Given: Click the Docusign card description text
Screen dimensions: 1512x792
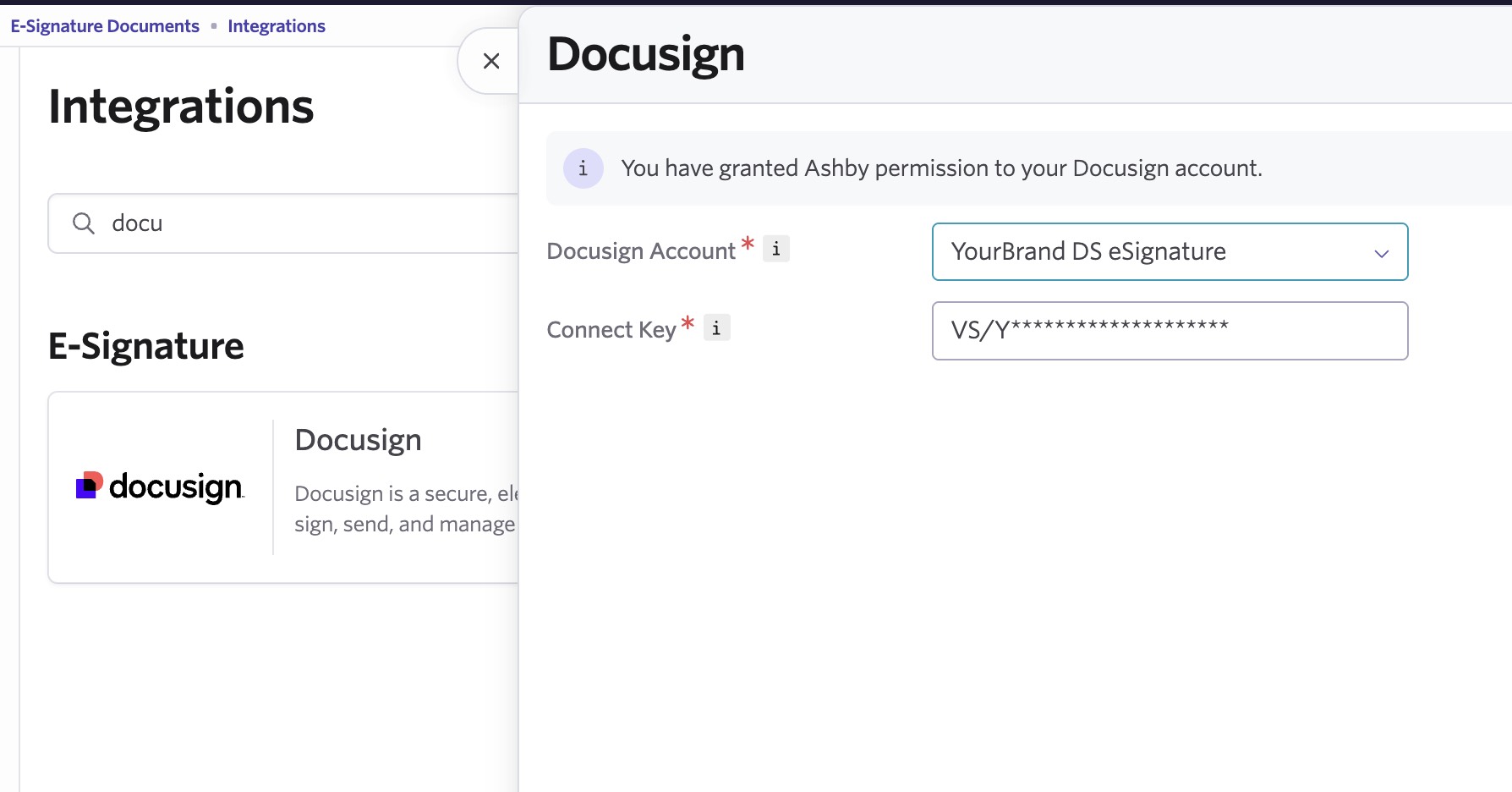Looking at the screenshot, I should 404,509.
